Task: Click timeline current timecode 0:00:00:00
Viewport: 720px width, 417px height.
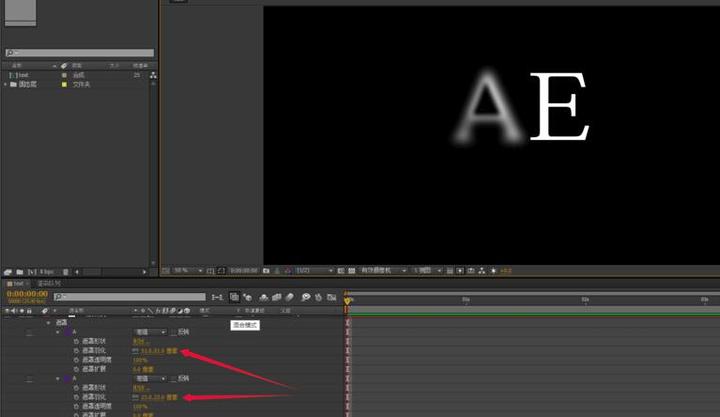Action: pyautogui.click(x=27, y=293)
